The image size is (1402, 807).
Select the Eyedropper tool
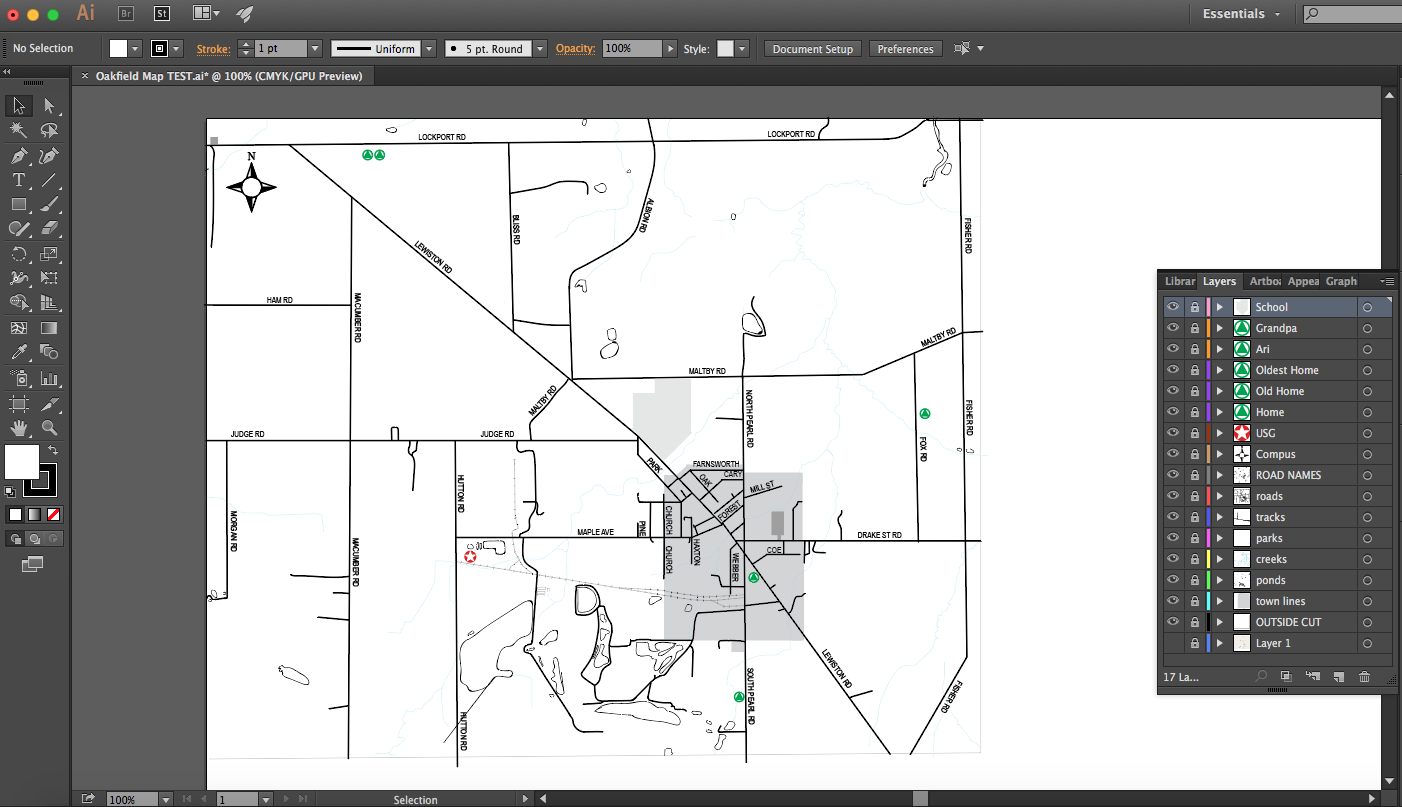[x=19, y=352]
